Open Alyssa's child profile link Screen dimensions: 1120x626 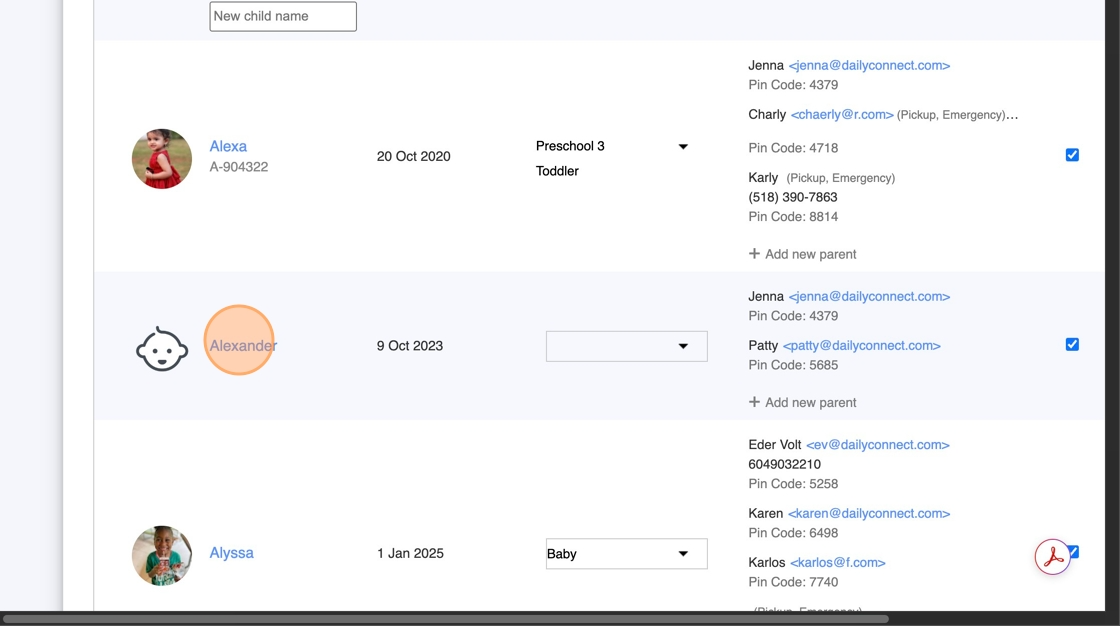231,553
